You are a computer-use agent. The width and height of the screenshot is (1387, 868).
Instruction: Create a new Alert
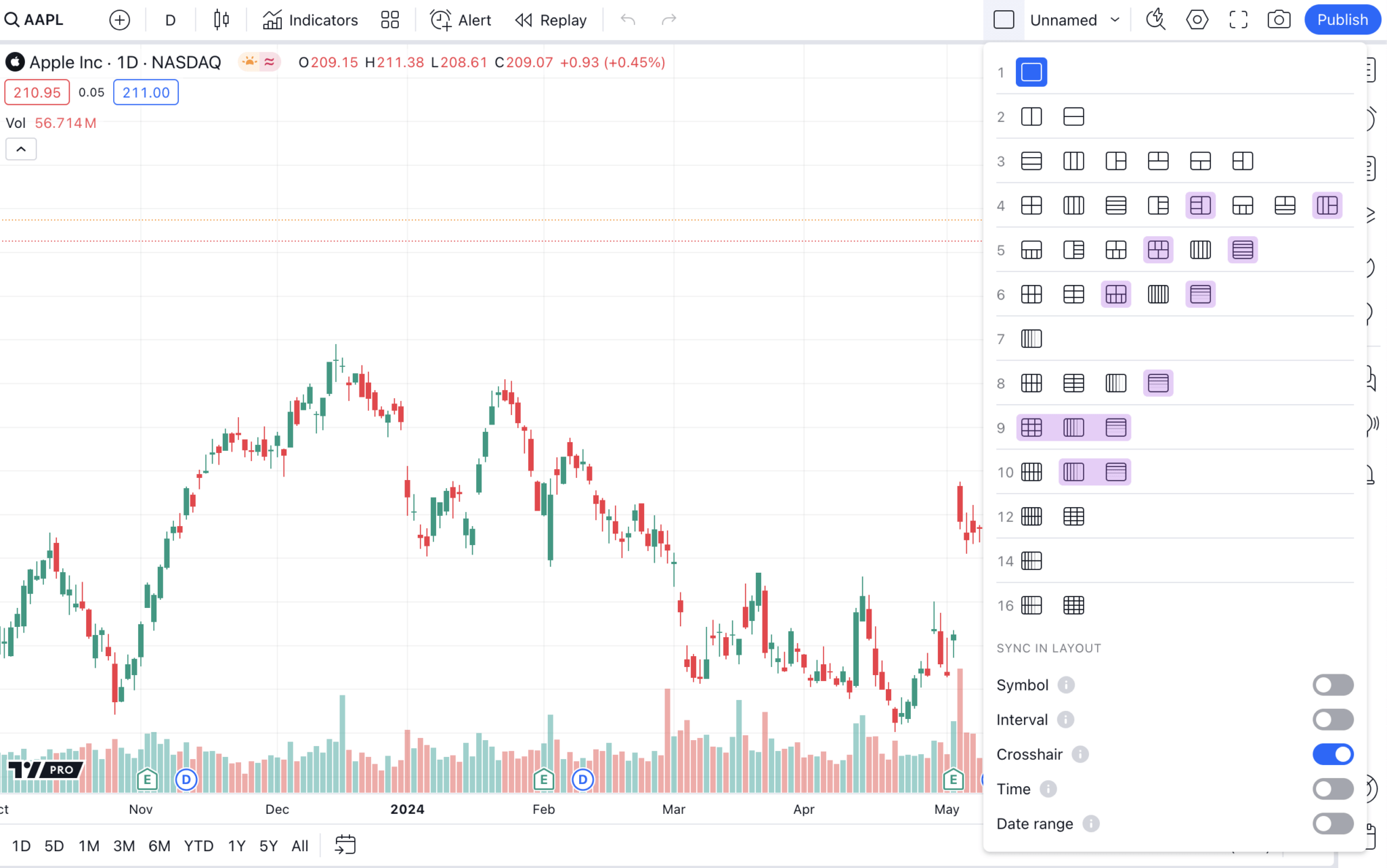(460, 19)
